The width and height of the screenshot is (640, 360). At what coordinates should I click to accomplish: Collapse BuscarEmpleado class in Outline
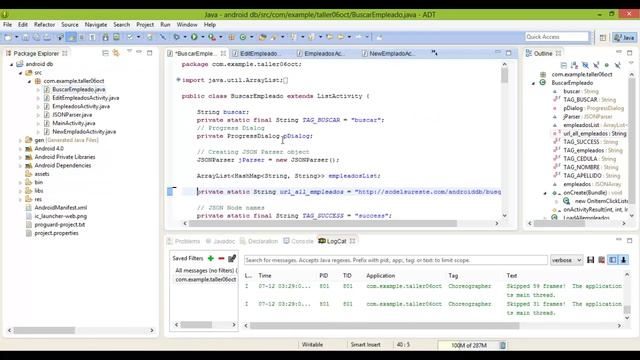(533, 83)
